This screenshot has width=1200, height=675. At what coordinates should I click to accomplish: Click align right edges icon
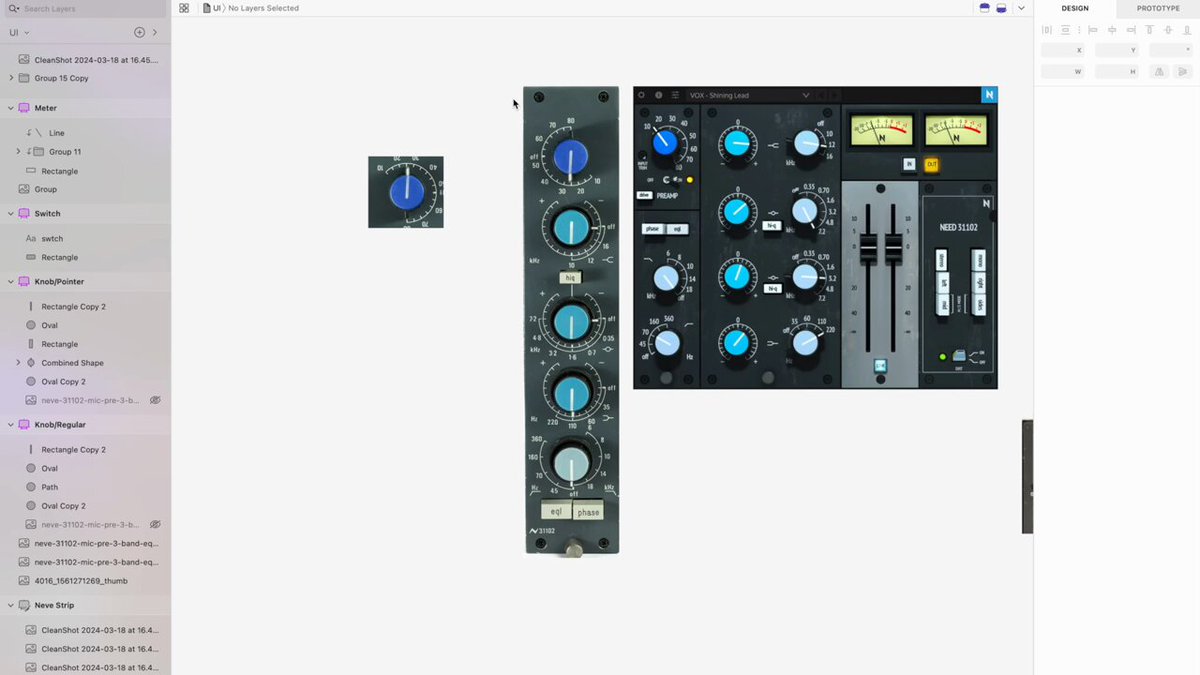[x=1130, y=30]
